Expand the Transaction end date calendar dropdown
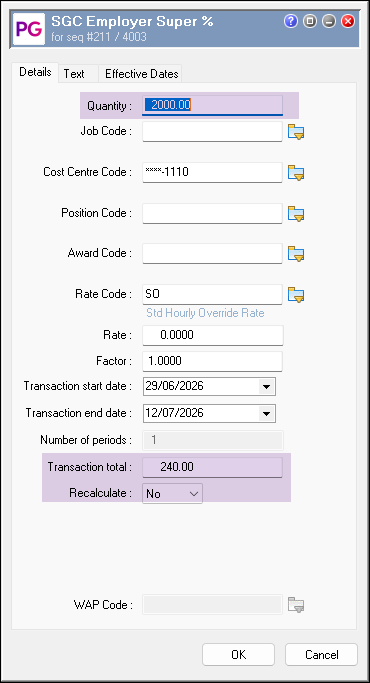Viewport: 370px width, 683px height. 266,413
